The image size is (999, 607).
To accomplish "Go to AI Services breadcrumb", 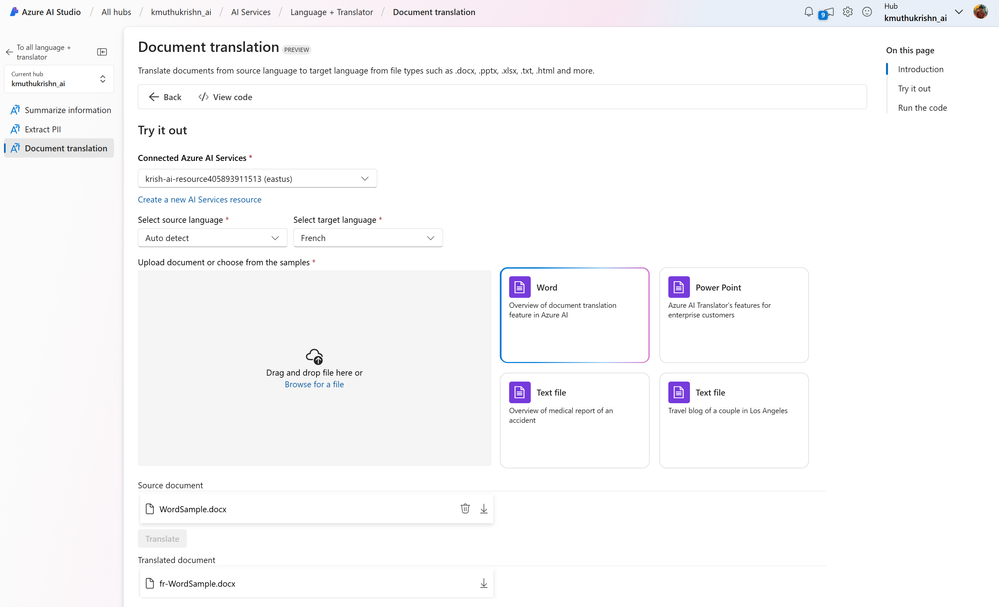I will coord(250,12).
